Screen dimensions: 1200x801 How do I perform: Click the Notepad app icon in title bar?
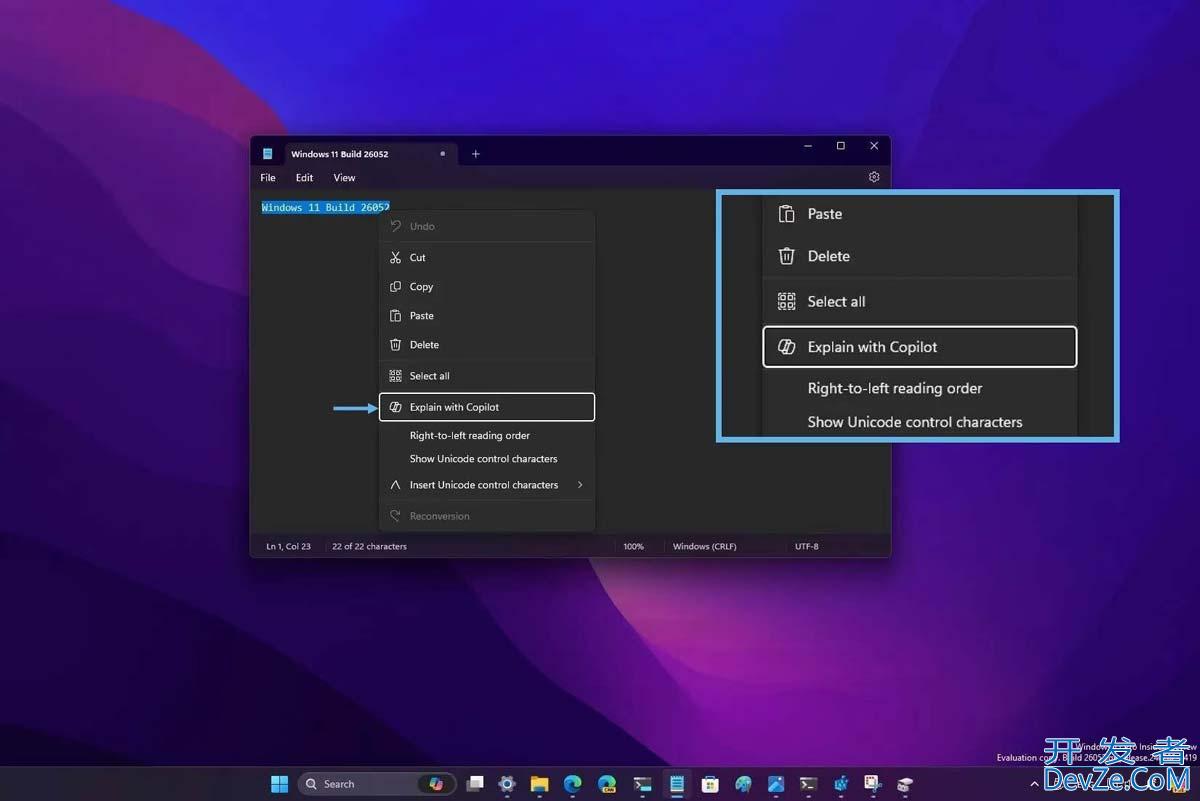(x=268, y=154)
